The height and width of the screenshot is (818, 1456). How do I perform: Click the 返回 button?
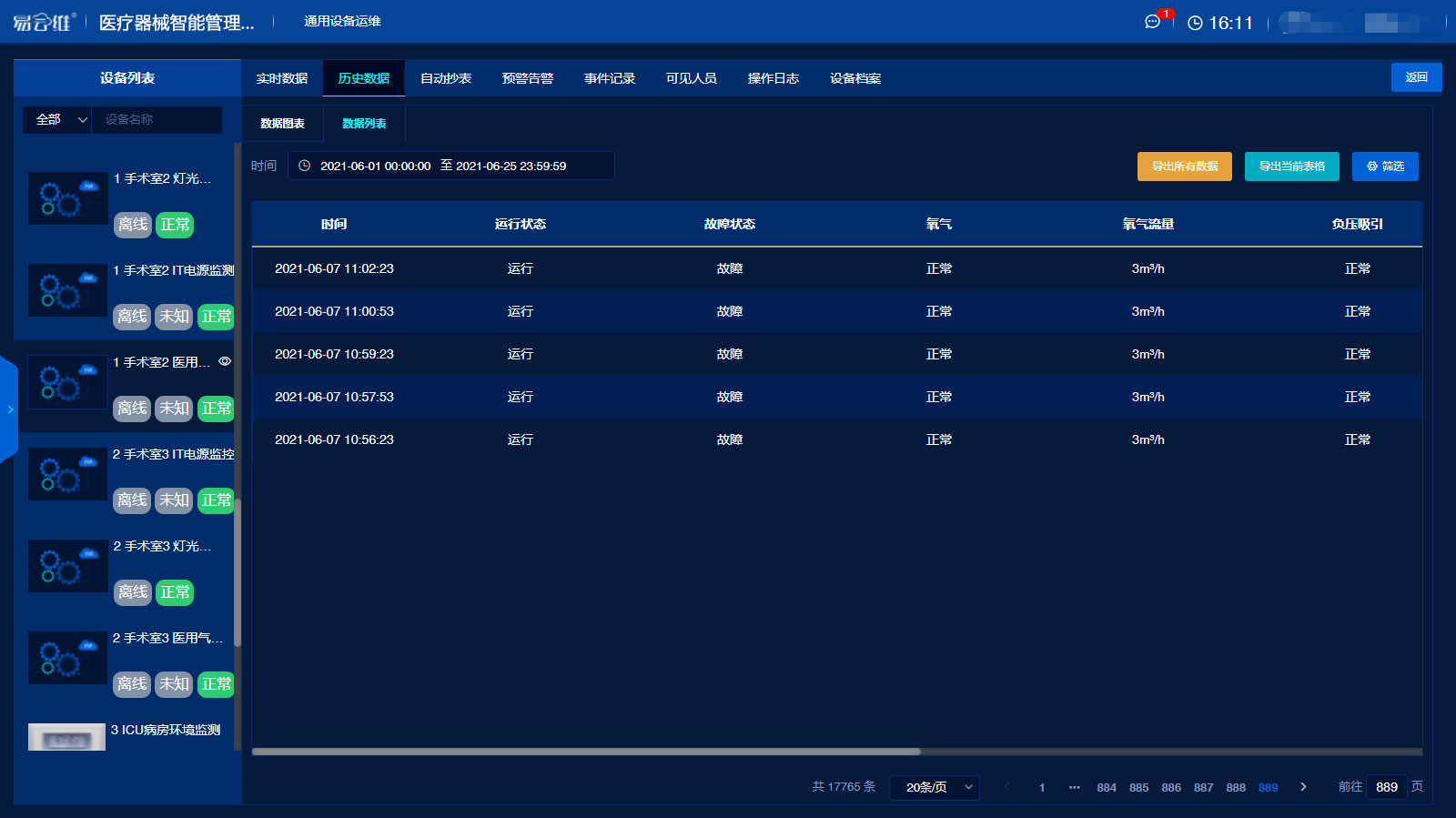[x=1416, y=77]
